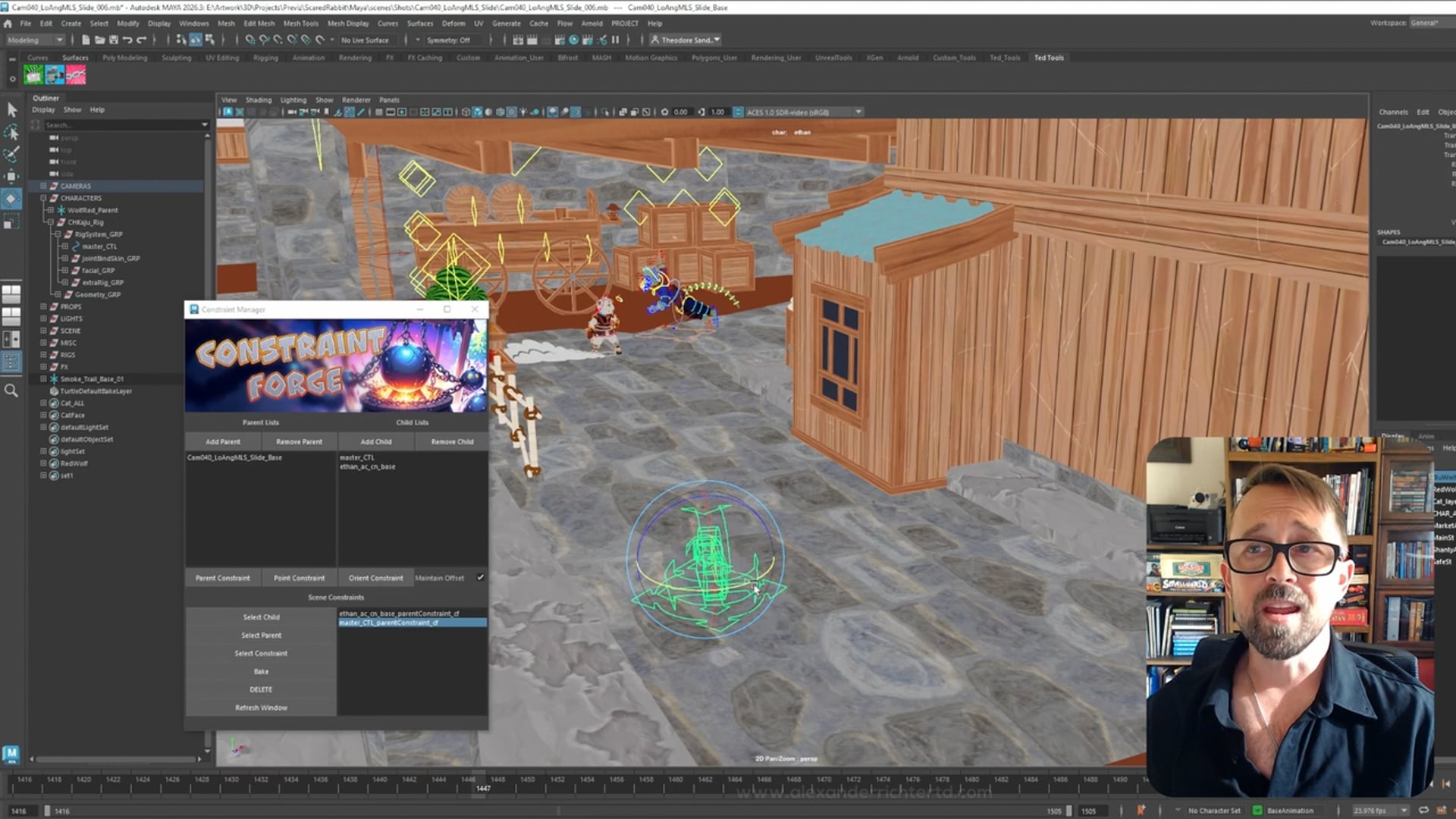
Task: Toggle smooth shade all in viewport toolbar
Action: (x=477, y=112)
